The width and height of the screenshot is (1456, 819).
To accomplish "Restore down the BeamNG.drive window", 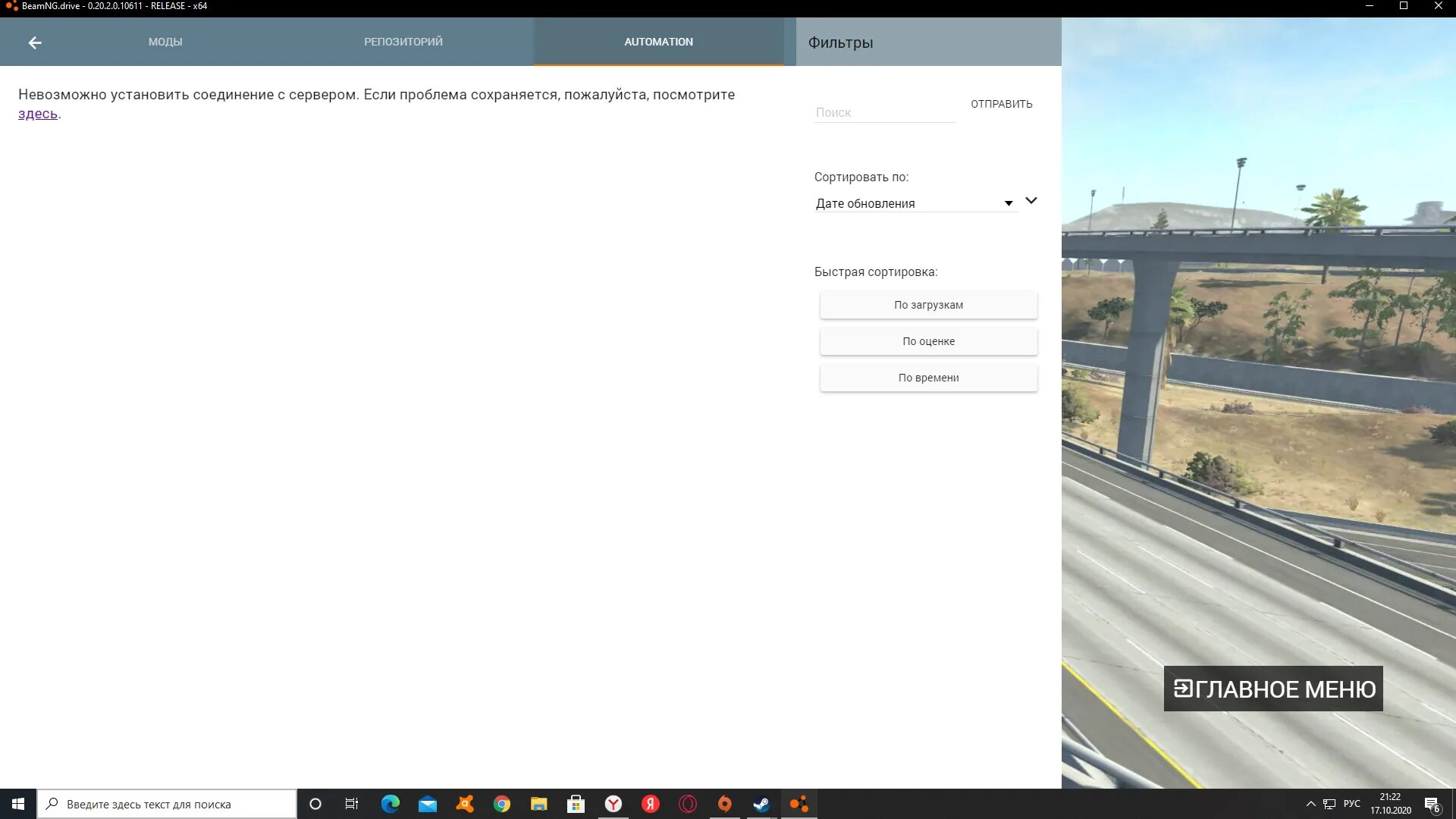I will pos(1403,6).
